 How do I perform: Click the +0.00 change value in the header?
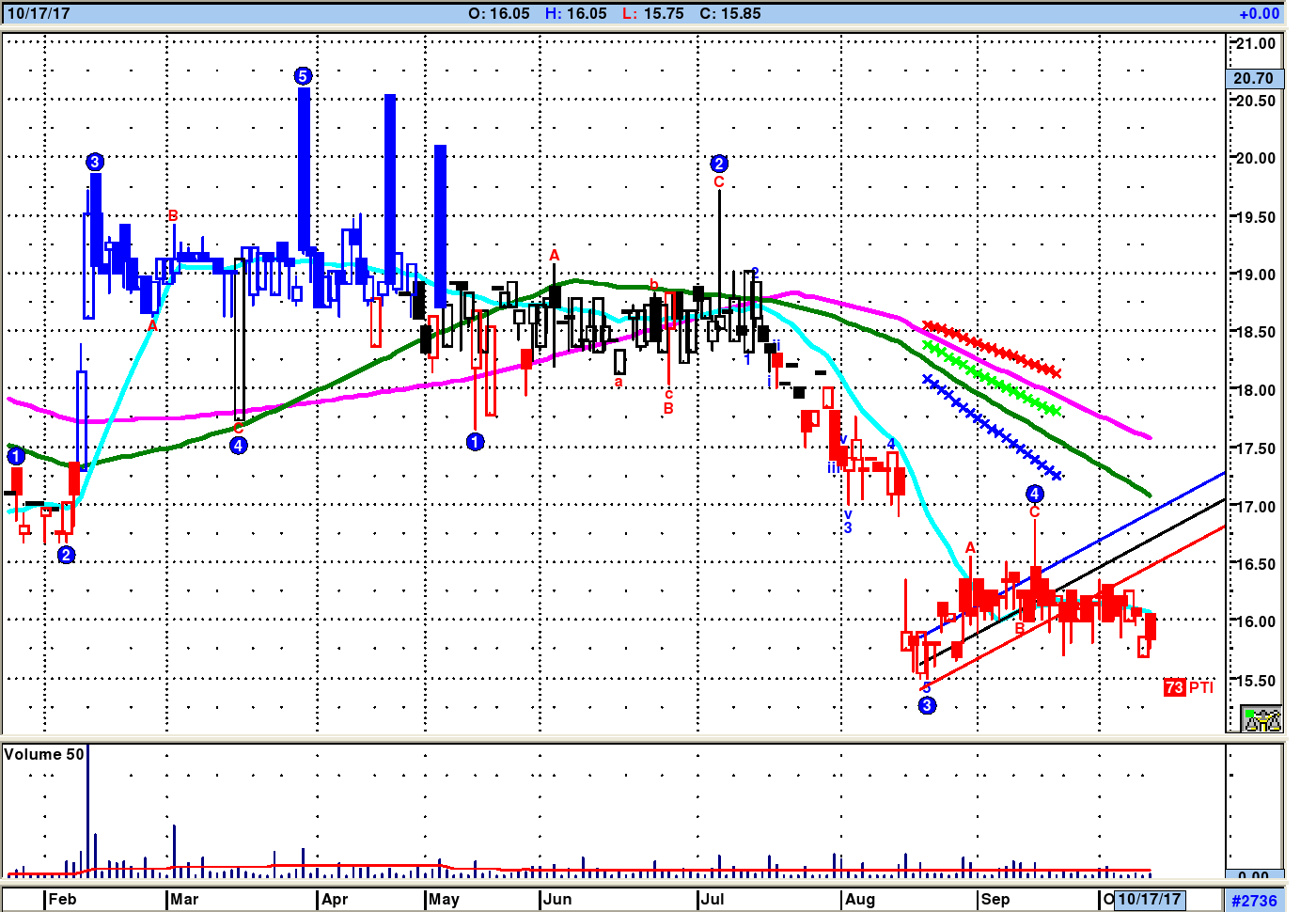pyautogui.click(x=1260, y=13)
